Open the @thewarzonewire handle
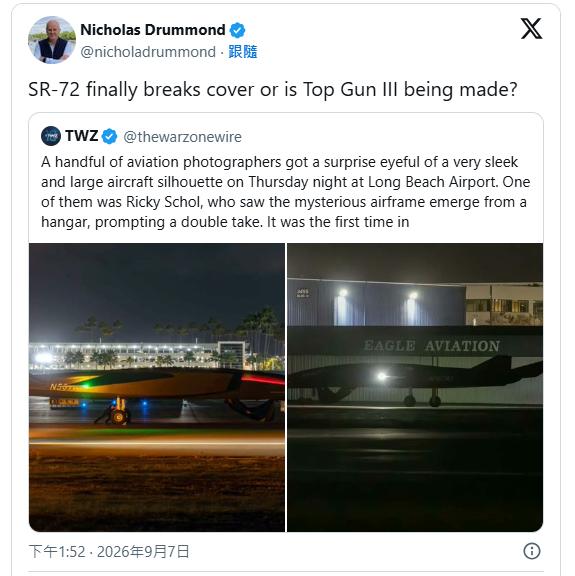Screen dimensions: 575x576 pyautogui.click(x=183, y=137)
